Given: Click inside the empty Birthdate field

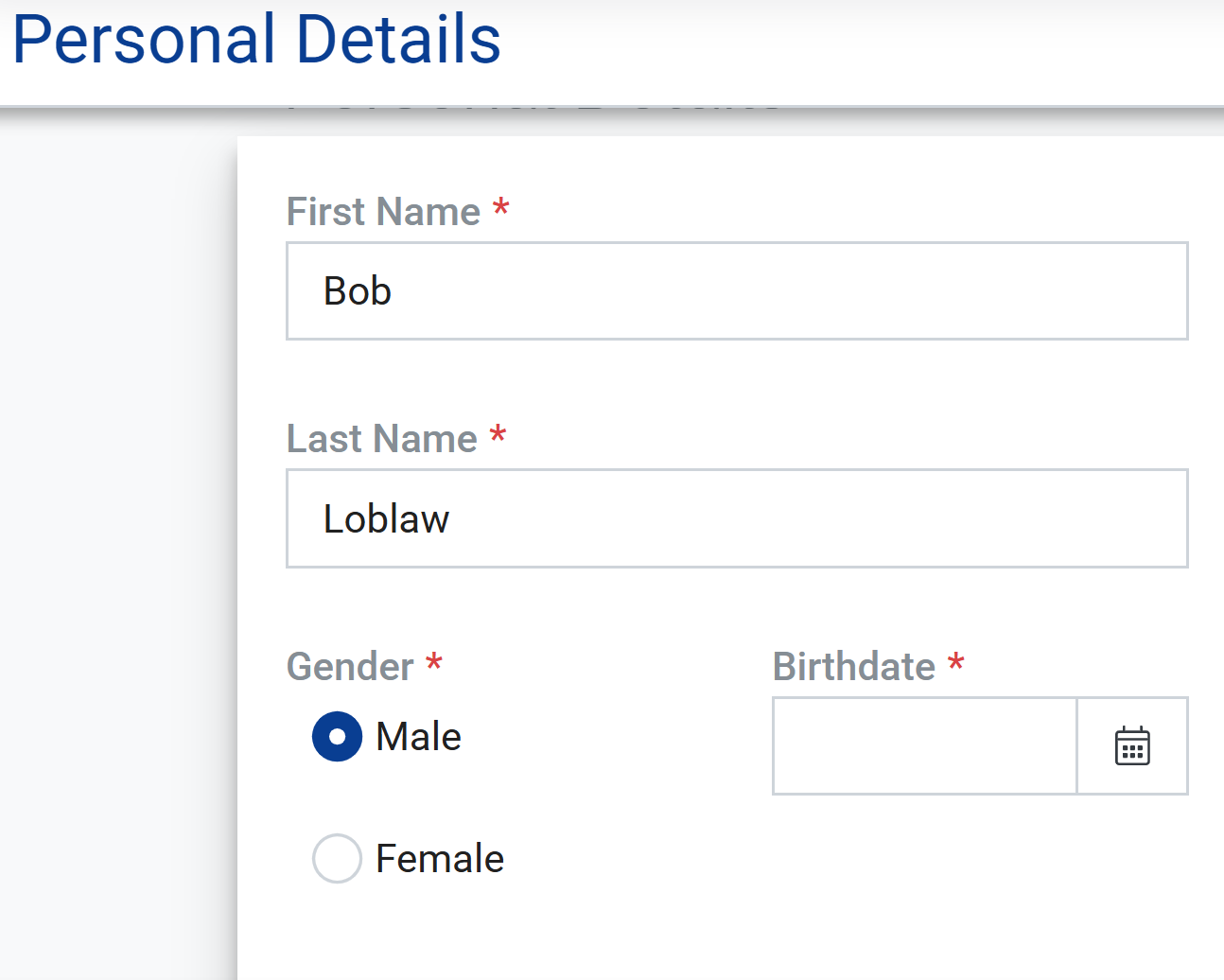Looking at the screenshot, I should pos(924,746).
